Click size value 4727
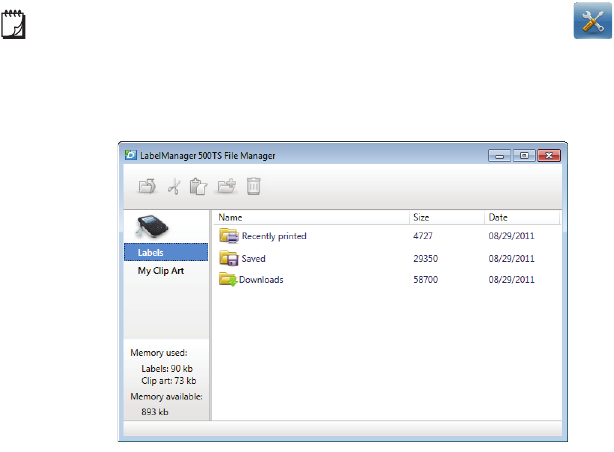 423,236
